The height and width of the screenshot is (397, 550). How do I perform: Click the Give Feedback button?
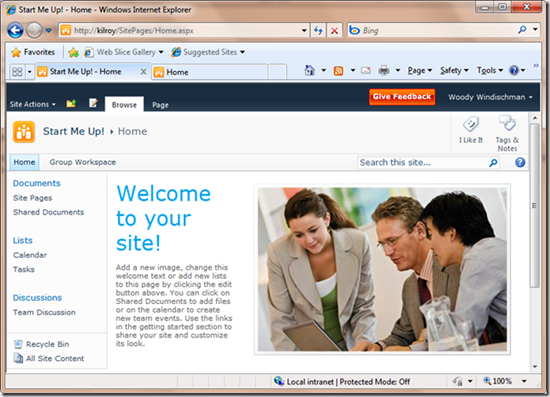[x=402, y=97]
